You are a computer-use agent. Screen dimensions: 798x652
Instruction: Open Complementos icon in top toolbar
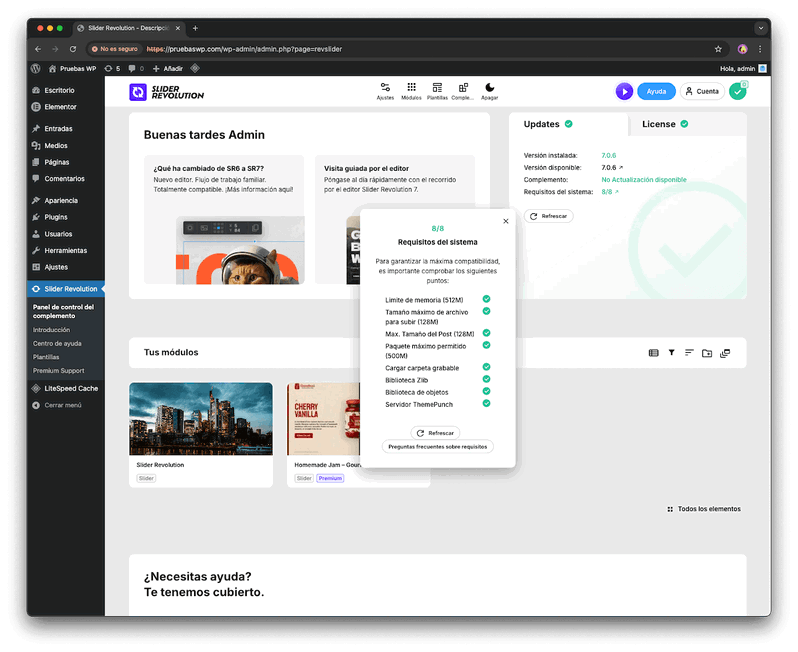click(463, 91)
